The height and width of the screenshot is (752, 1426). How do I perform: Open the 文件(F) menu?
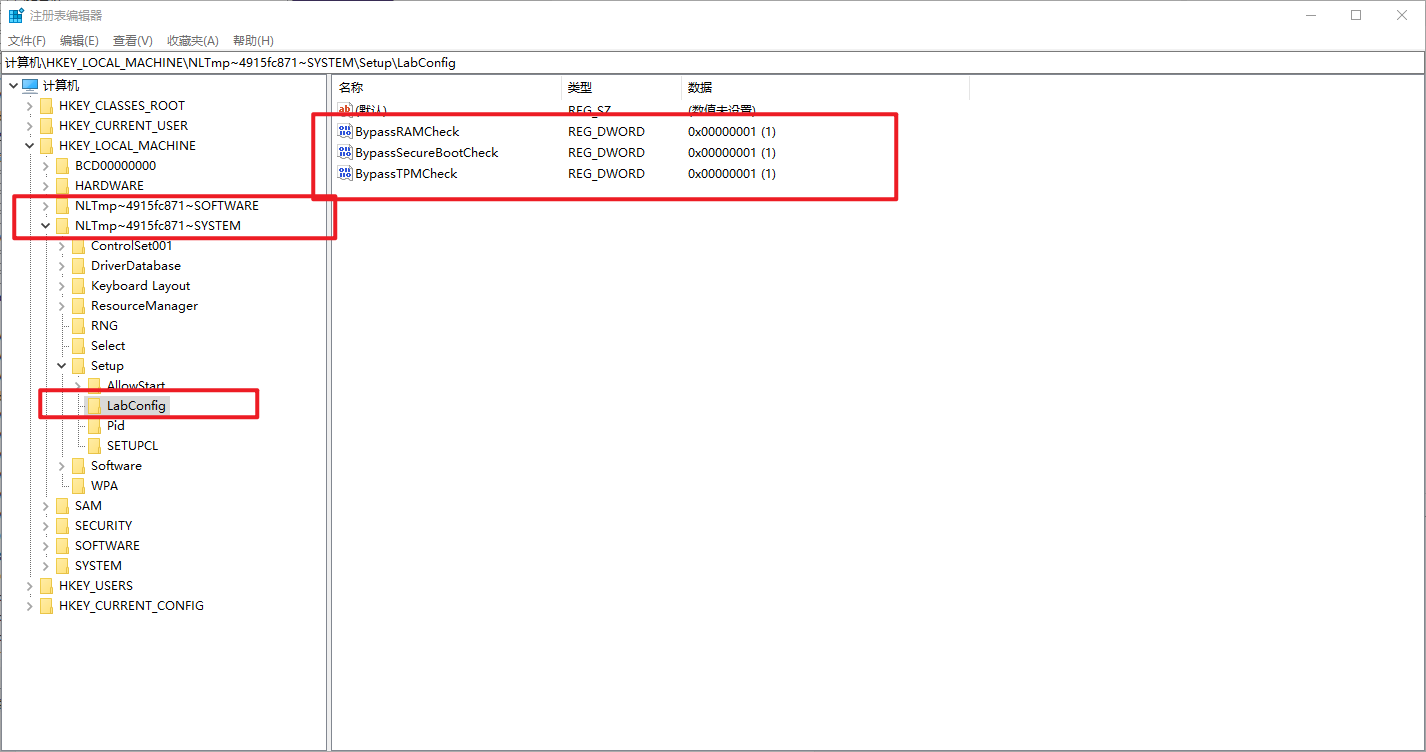(27, 41)
